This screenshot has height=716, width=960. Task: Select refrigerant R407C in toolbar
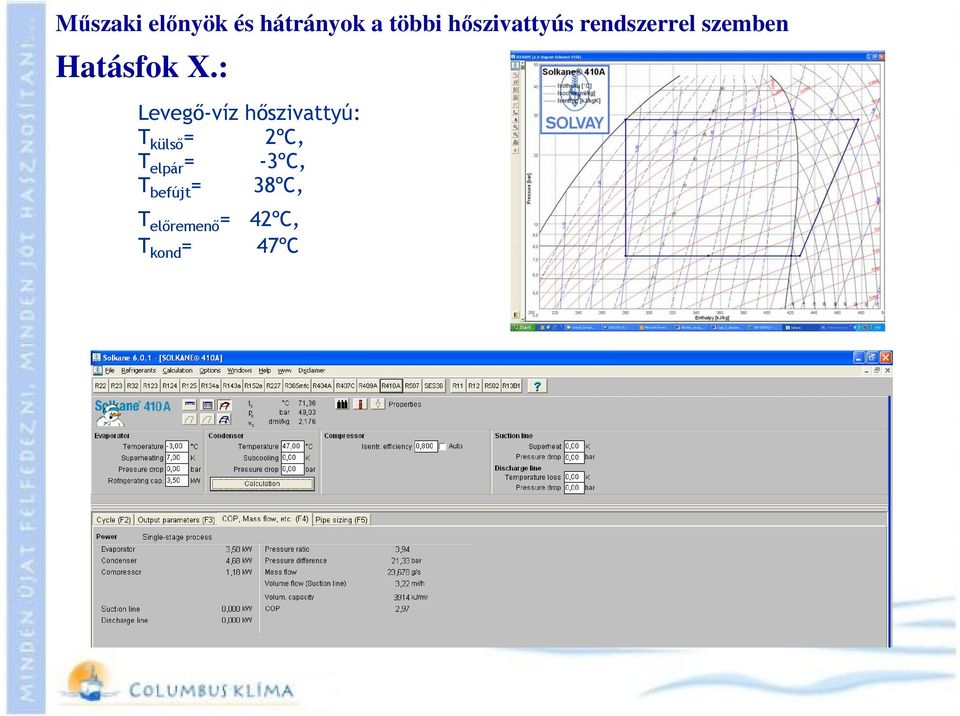(x=345, y=386)
